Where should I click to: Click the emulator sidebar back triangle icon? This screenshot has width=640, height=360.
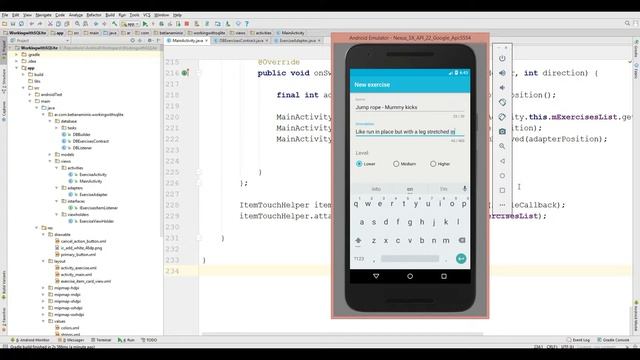(x=502, y=161)
